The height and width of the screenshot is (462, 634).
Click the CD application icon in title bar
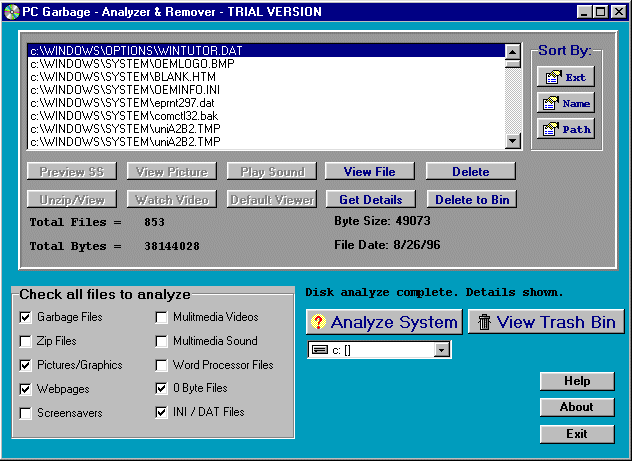(x=11, y=12)
